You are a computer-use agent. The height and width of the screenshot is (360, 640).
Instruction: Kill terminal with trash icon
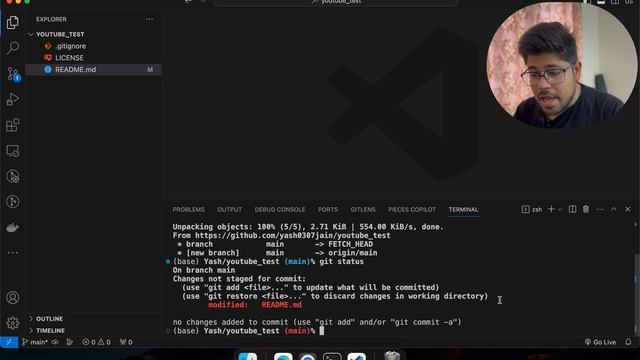point(586,209)
